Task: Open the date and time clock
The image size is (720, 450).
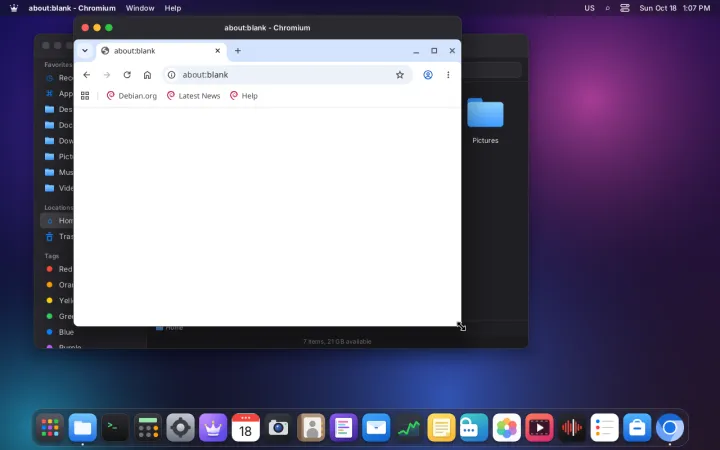Action: (675, 8)
